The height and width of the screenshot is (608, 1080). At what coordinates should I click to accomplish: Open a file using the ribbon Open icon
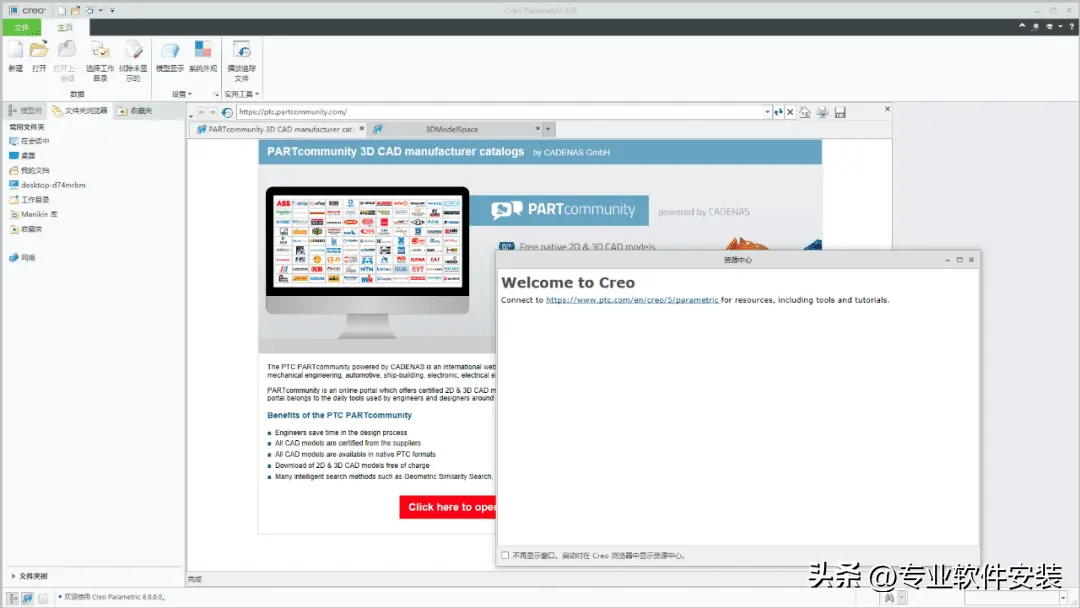(39, 50)
